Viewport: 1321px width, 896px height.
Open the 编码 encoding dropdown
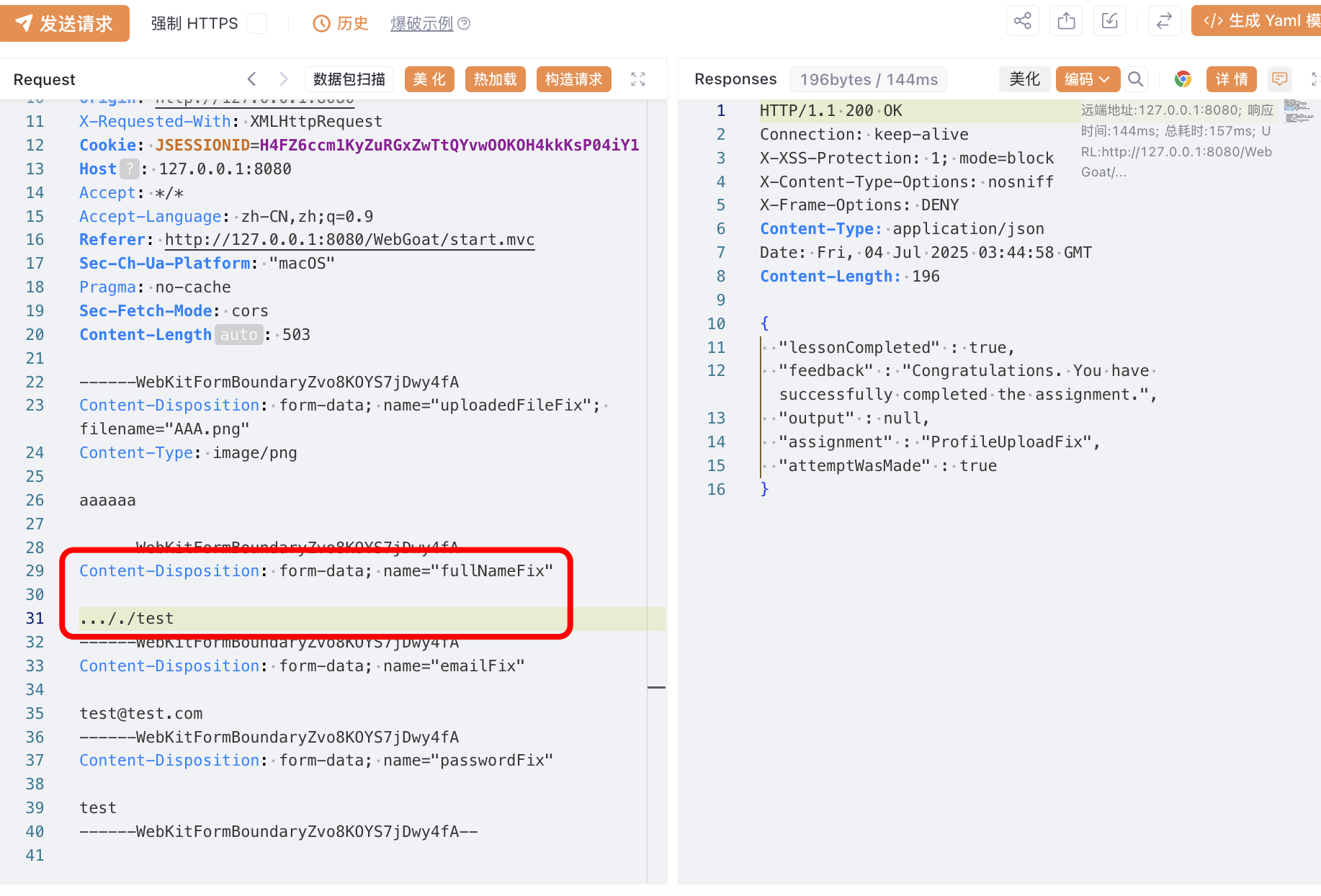1088,79
